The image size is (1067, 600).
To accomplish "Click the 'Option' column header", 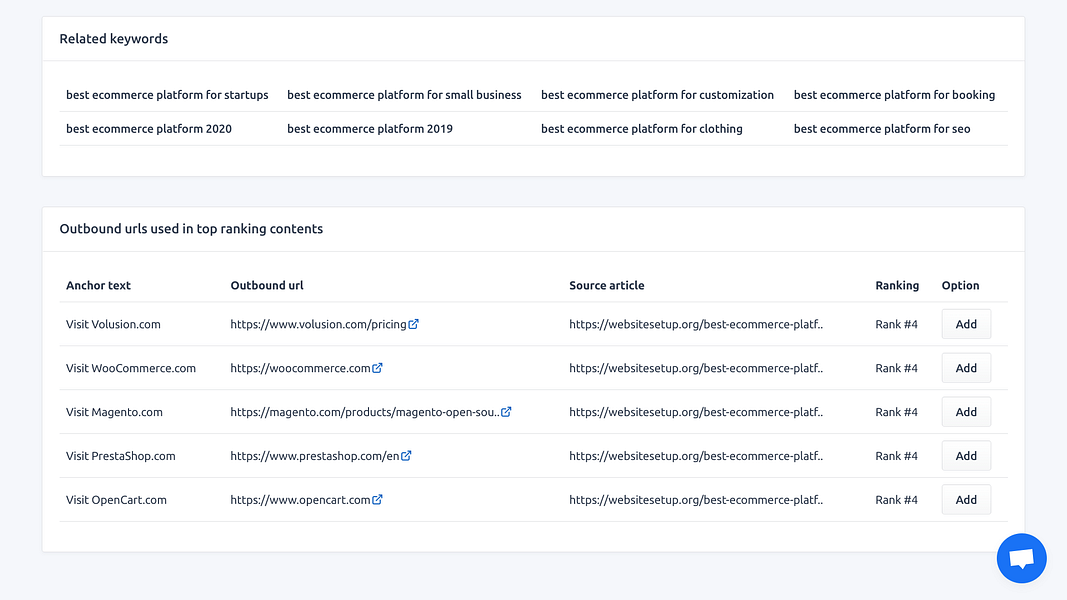I will tap(960, 285).
